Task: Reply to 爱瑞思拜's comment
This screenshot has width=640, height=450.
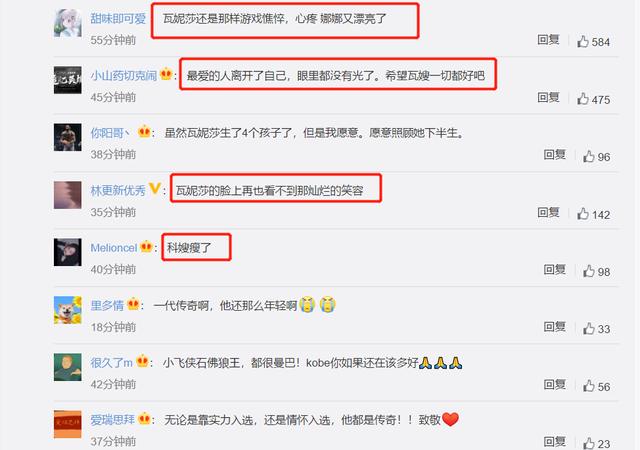Action: point(554,441)
